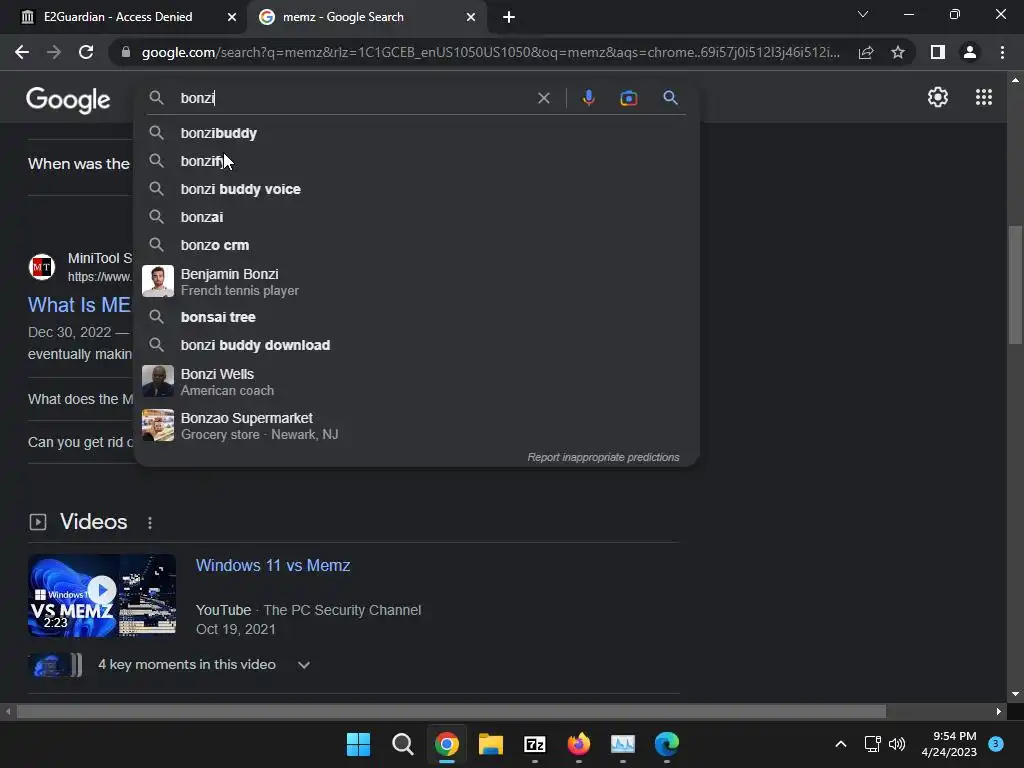Open Chrome profile menu
1024x768 pixels.
(x=970, y=52)
